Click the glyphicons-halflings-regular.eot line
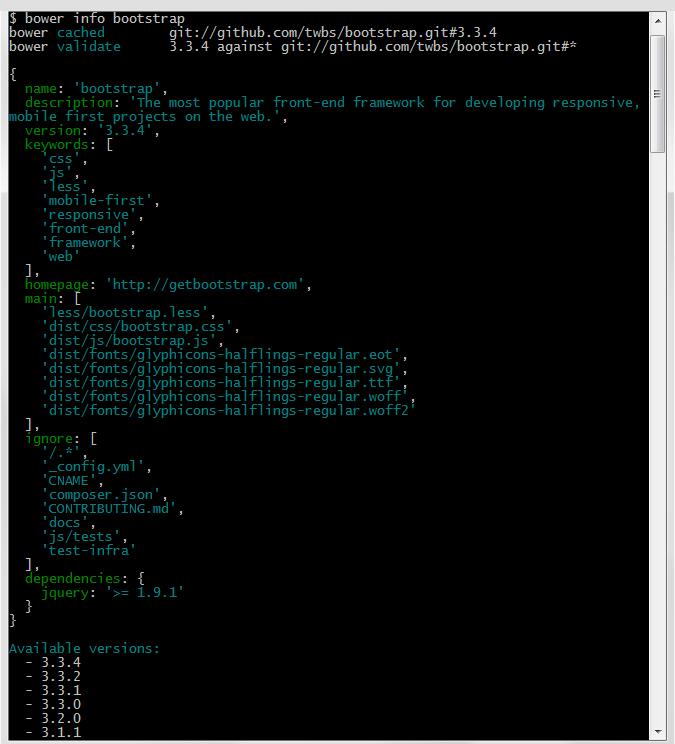Image resolution: width=675 pixels, height=744 pixels. [221, 354]
